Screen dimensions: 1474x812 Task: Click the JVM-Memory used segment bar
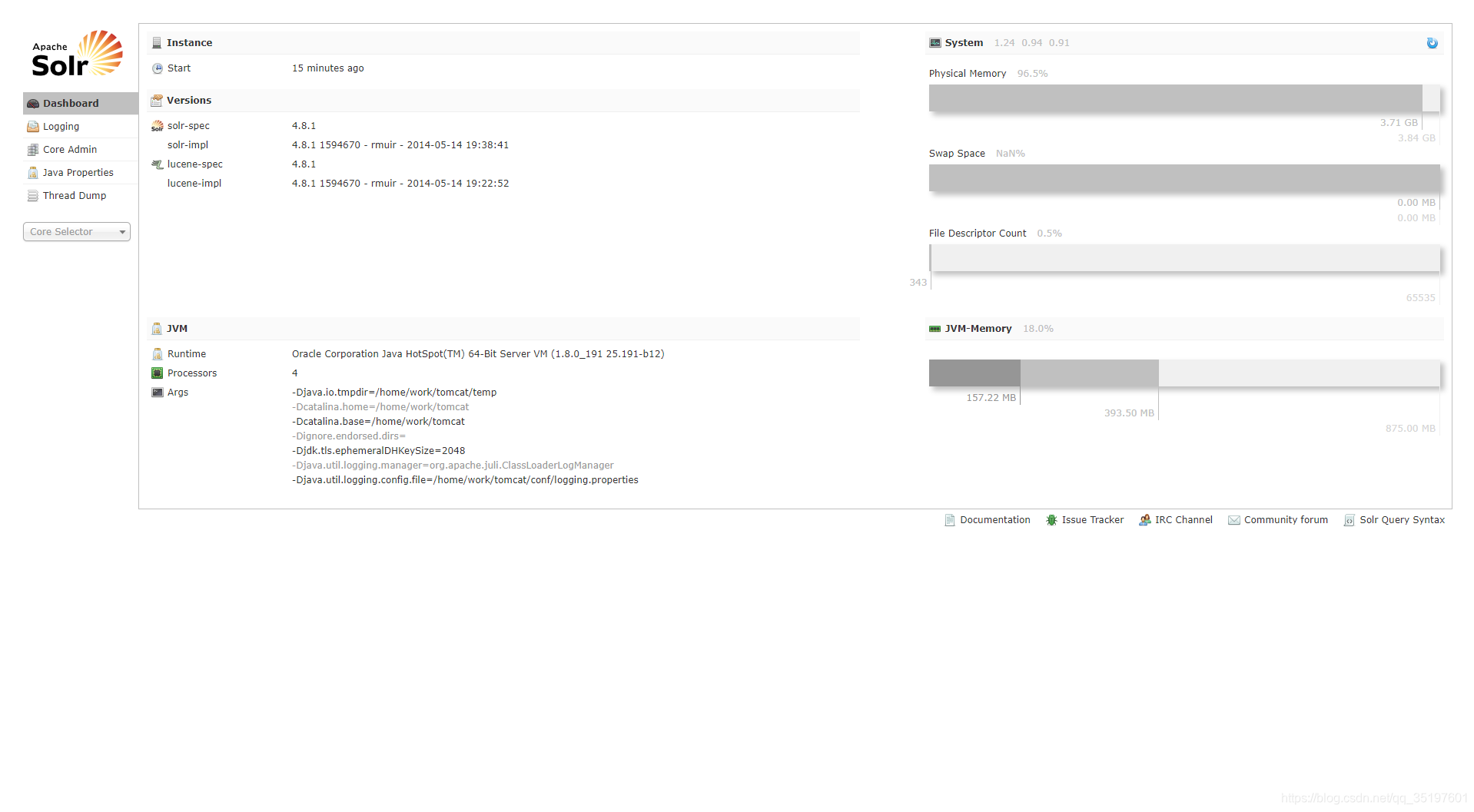coord(974,373)
